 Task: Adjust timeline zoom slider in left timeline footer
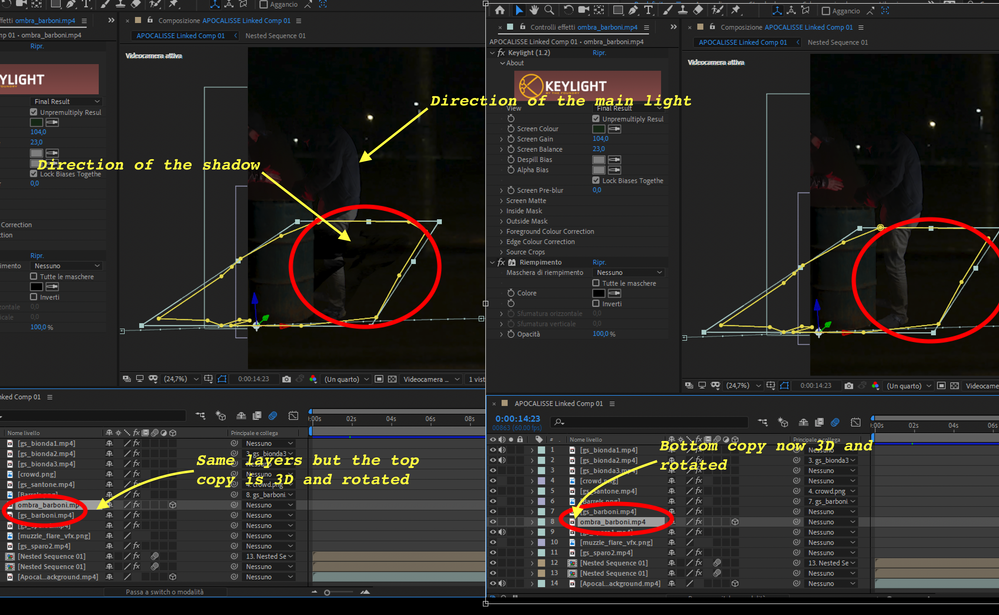[x=327, y=593]
